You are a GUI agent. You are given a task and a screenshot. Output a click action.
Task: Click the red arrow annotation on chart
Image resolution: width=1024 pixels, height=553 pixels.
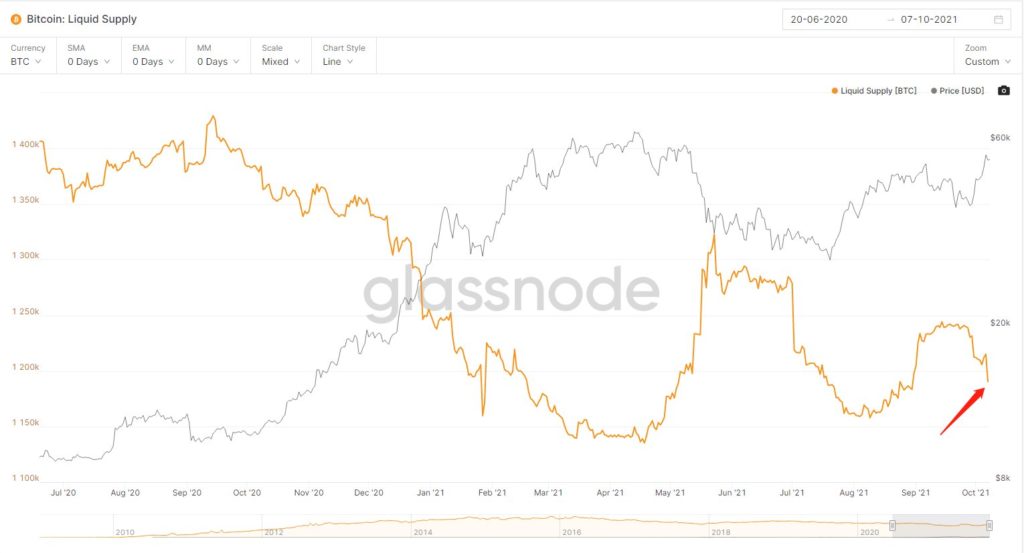pos(964,411)
